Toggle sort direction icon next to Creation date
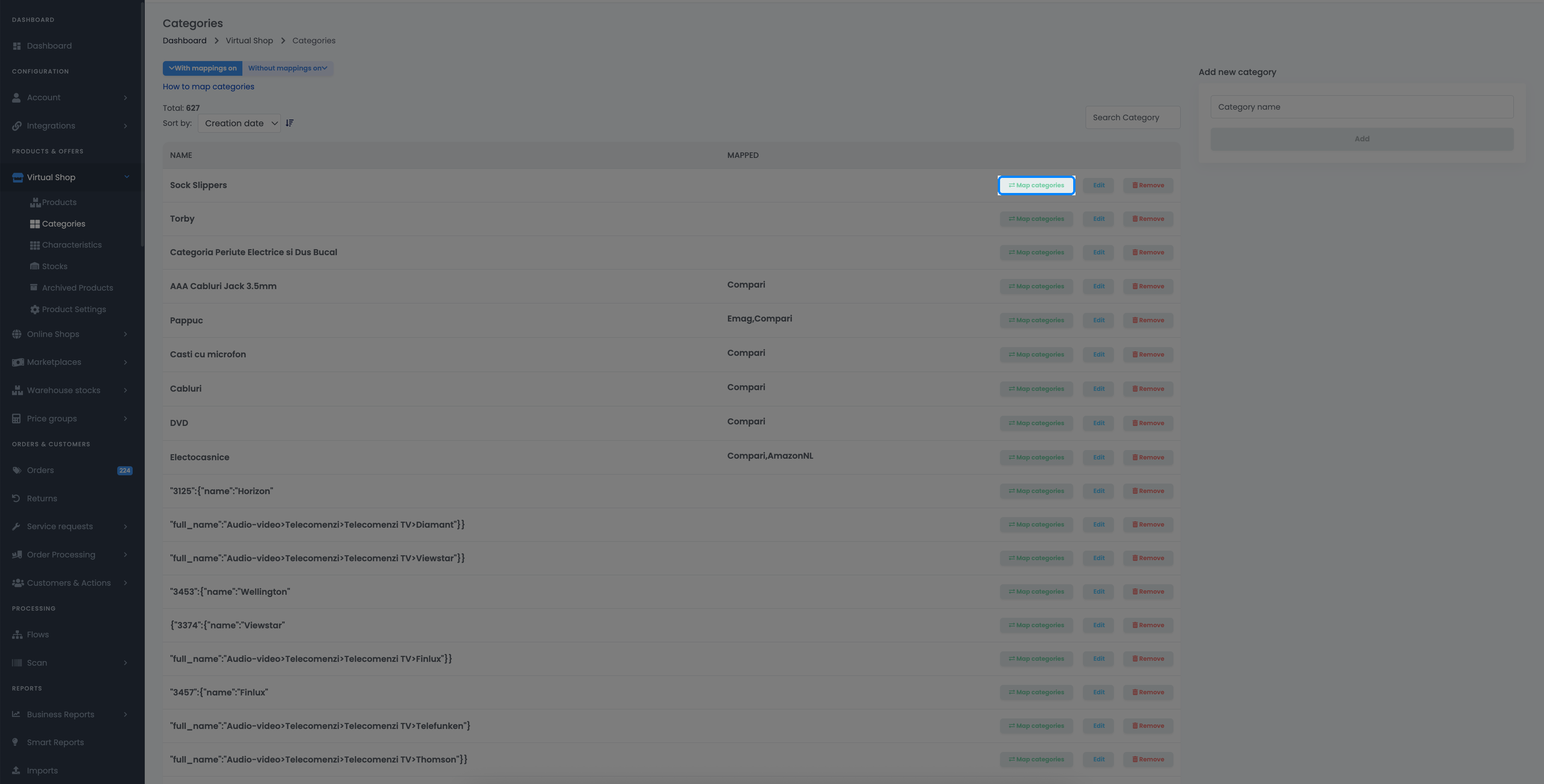Viewport: 1544px width, 784px height. pyautogui.click(x=289, y=124)
